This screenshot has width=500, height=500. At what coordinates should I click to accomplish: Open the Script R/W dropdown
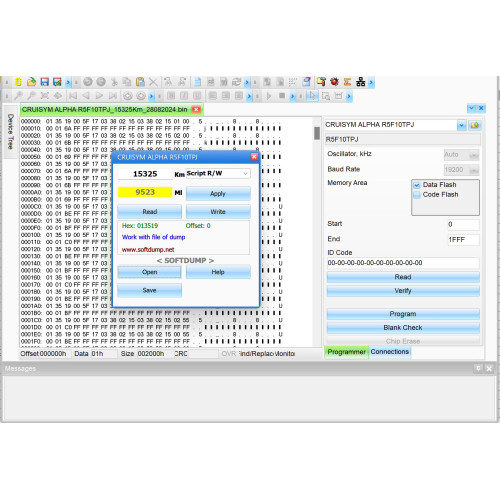point(218,174)
